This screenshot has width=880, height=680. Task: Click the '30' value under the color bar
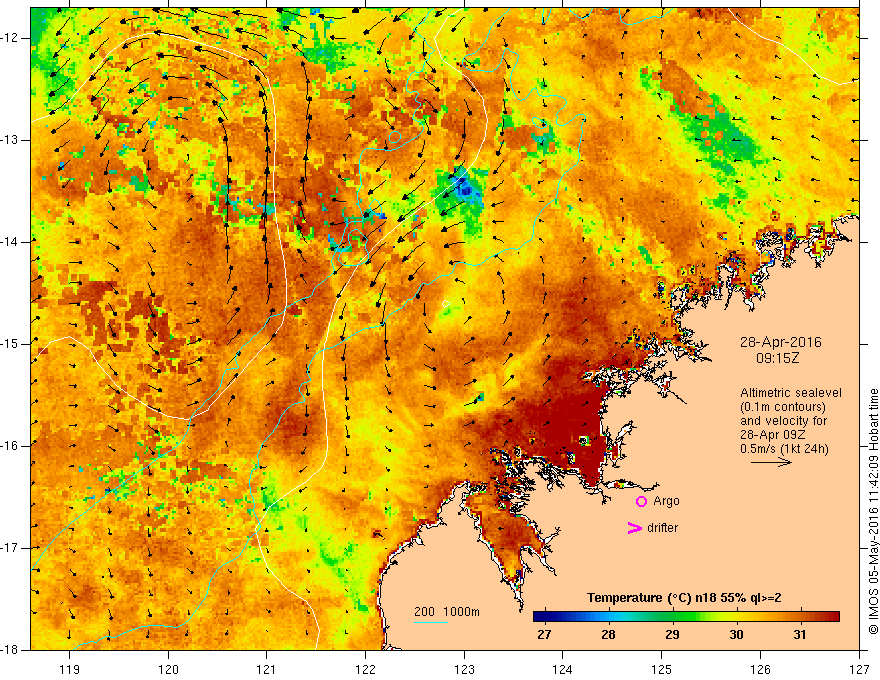coord(736,635)
